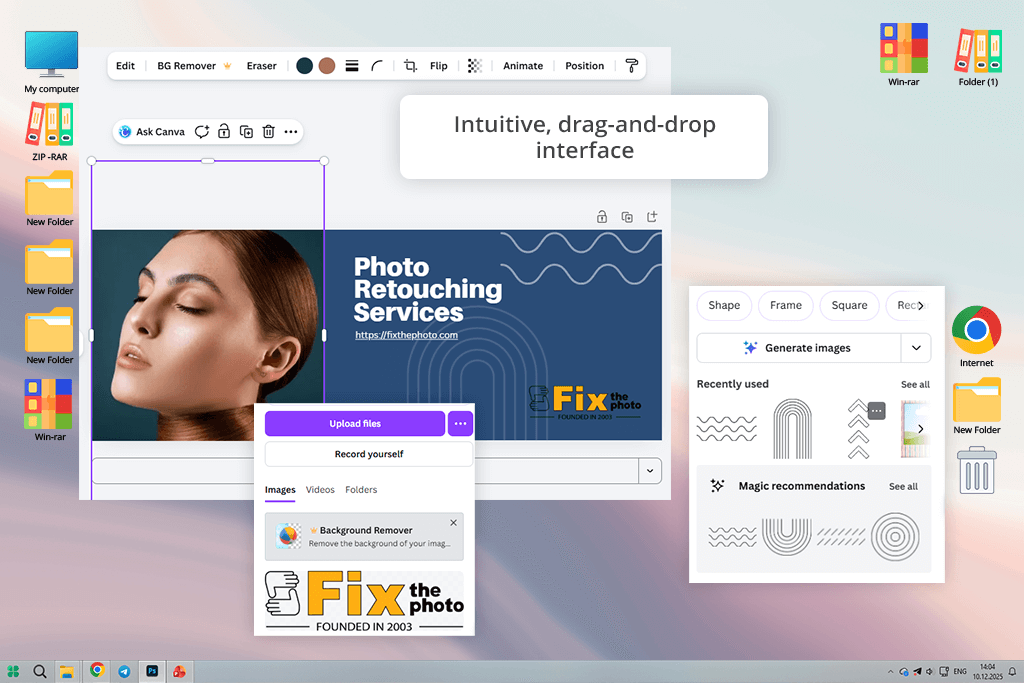
Task: Open File Explorer from the taskbar
Action: click(x=67, y=671)
